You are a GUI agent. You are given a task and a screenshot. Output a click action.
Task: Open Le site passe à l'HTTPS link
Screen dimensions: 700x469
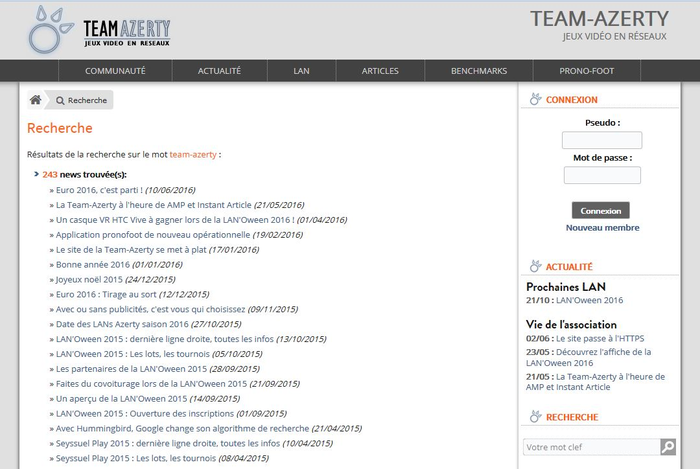coord(600,339)
